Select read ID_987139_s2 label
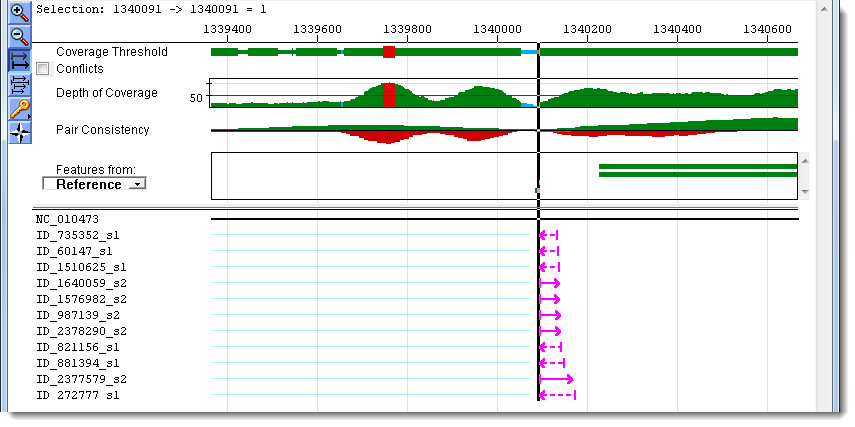 click(x=78, y=315)
